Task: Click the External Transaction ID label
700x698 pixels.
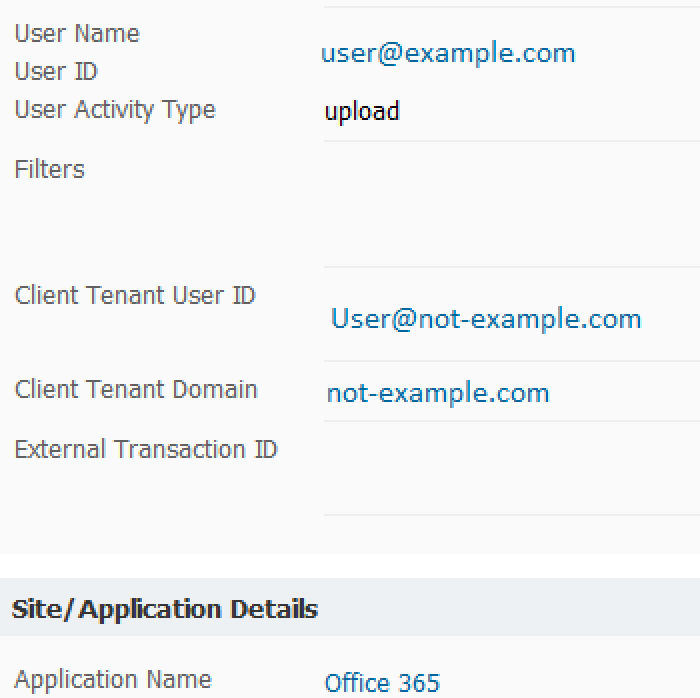Action: click(146, 450)
